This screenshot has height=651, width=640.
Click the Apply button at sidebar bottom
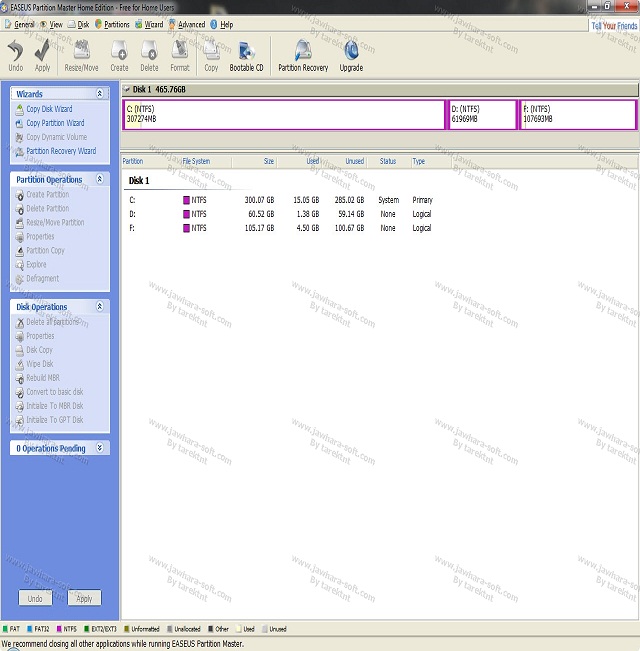[x=84, y=598]
